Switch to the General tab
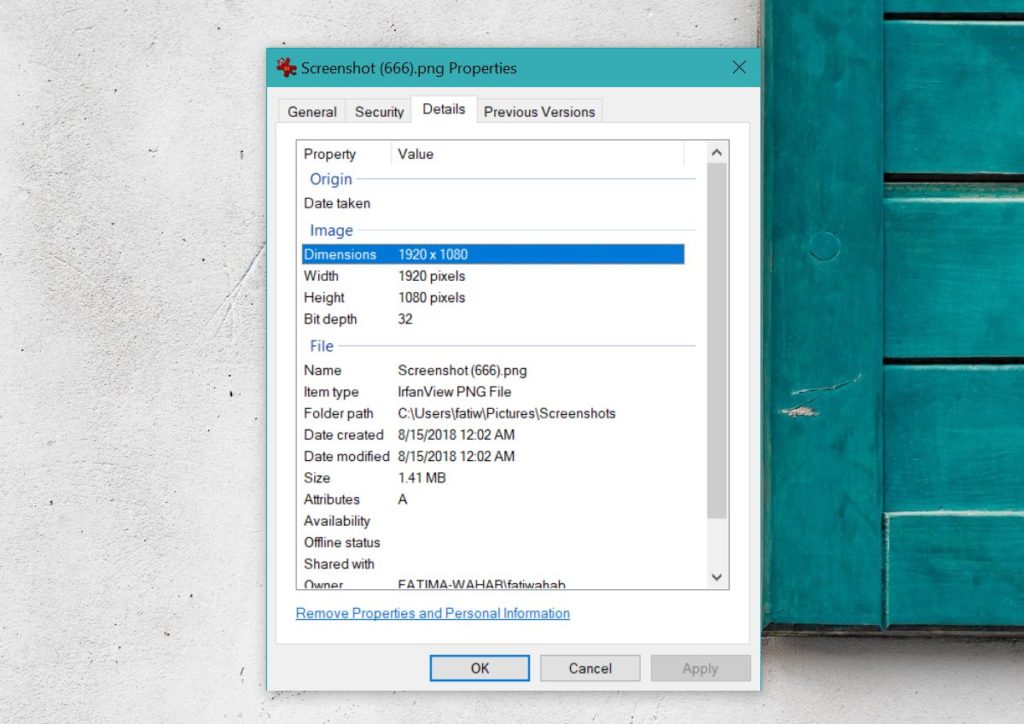The image size is (1024, 724). 311,111
